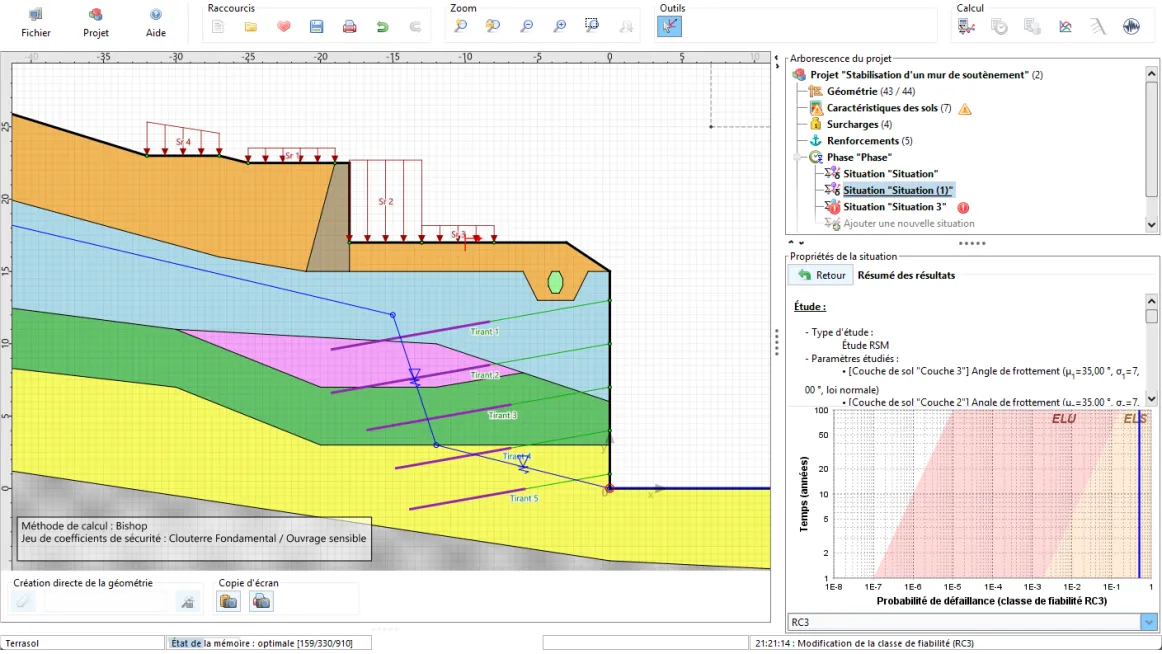Click the save (floppy disk) shortcut icon
The image size is (1162, 654).
(x=316, y=27)
